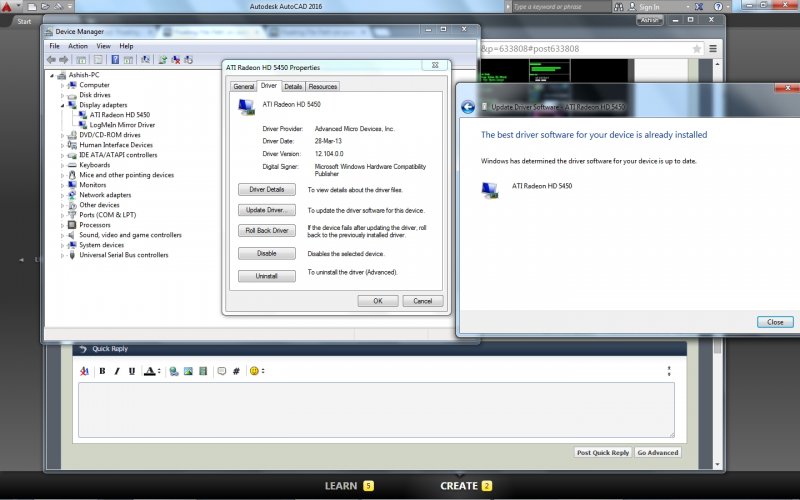Image resolution: width=800 pixels, height=500 pixels.
Task: Select the AutoCAD Start tab
Action: pos(24,21)
